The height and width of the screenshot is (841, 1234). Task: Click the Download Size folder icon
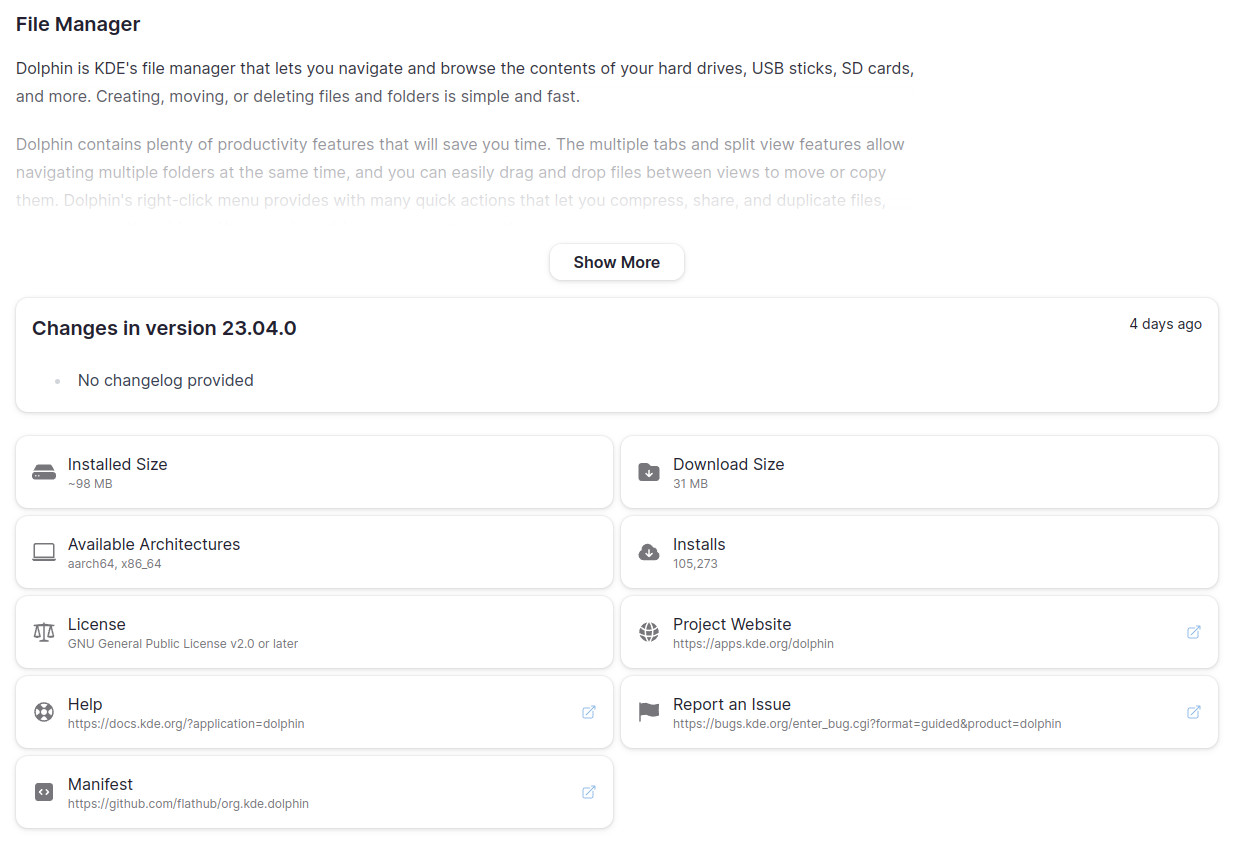(648, 472)
